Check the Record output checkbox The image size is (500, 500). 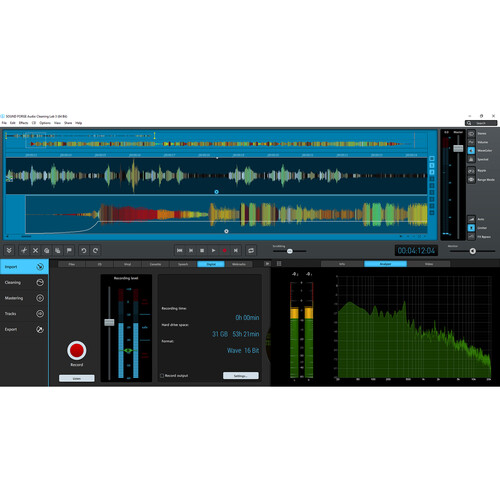[x=162, y=376]
